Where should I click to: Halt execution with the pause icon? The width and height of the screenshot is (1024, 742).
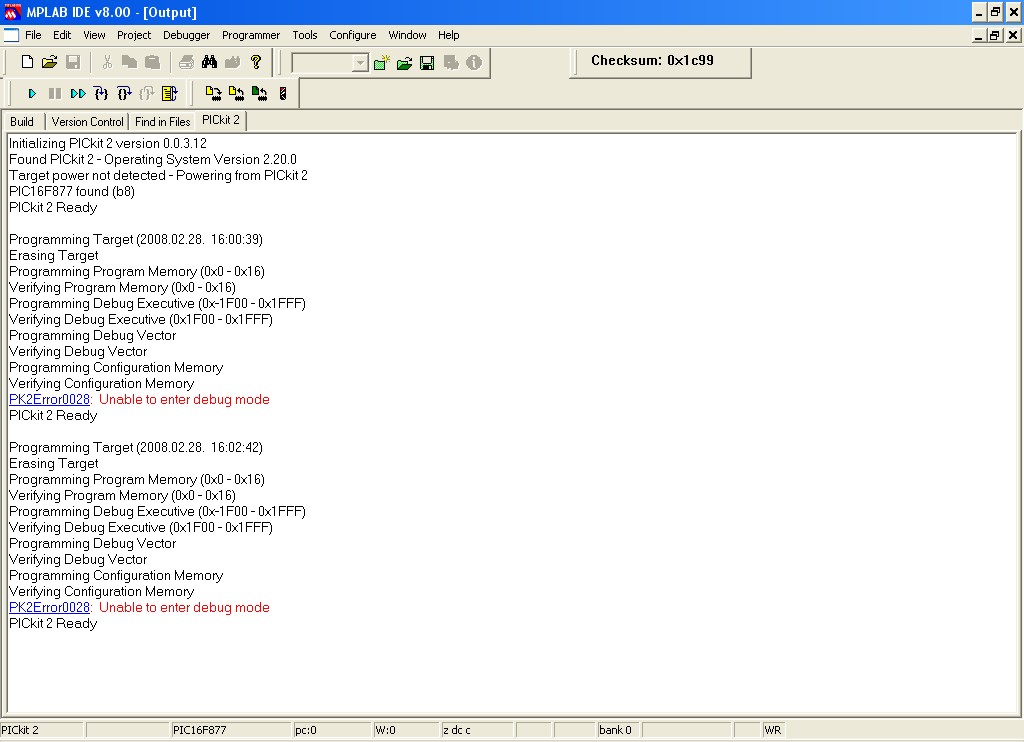pos(55,94)
